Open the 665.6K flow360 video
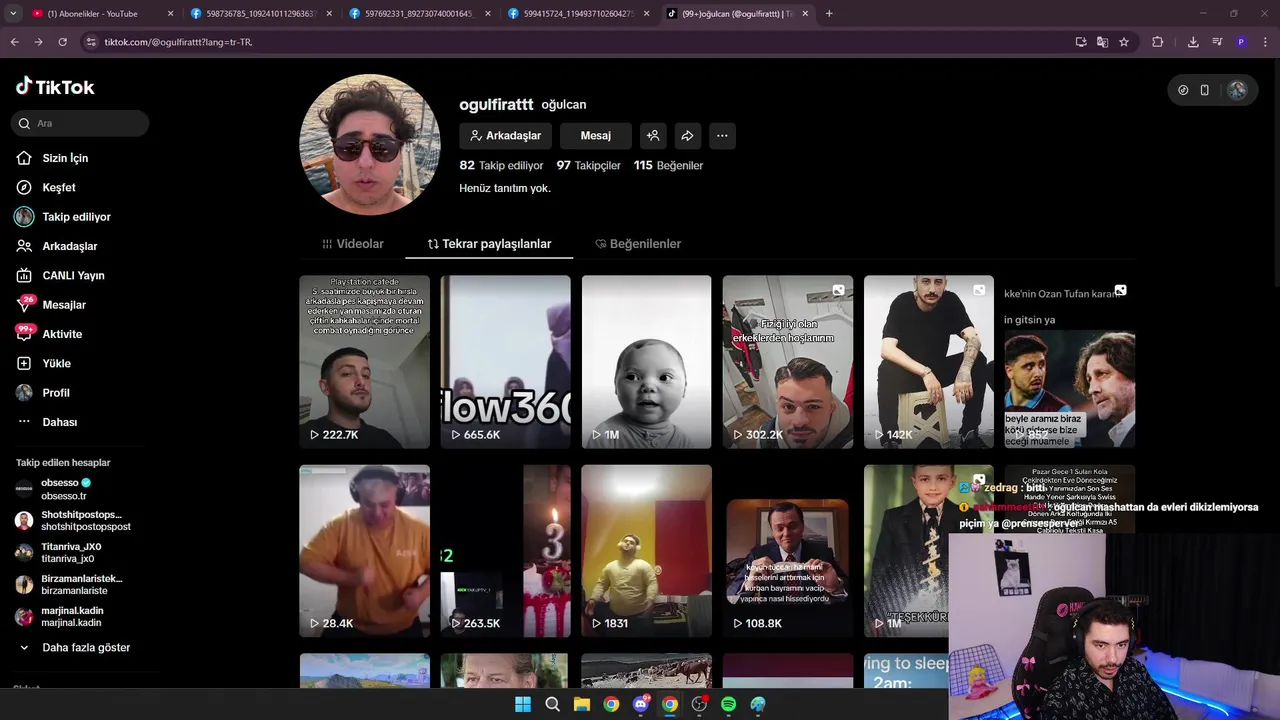Image resolution: width=1280 pixels, height=720 pixels. 505,362
